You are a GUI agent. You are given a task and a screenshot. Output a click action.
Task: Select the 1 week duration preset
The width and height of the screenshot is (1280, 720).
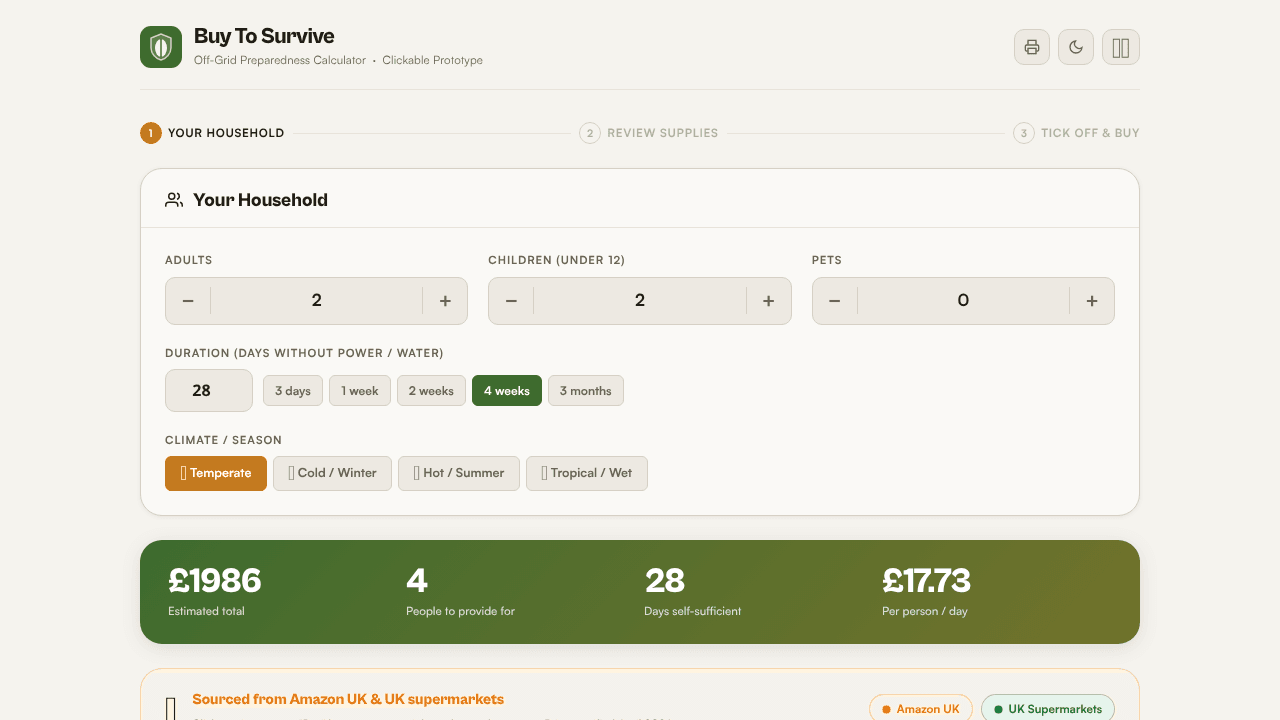(360, 391)
